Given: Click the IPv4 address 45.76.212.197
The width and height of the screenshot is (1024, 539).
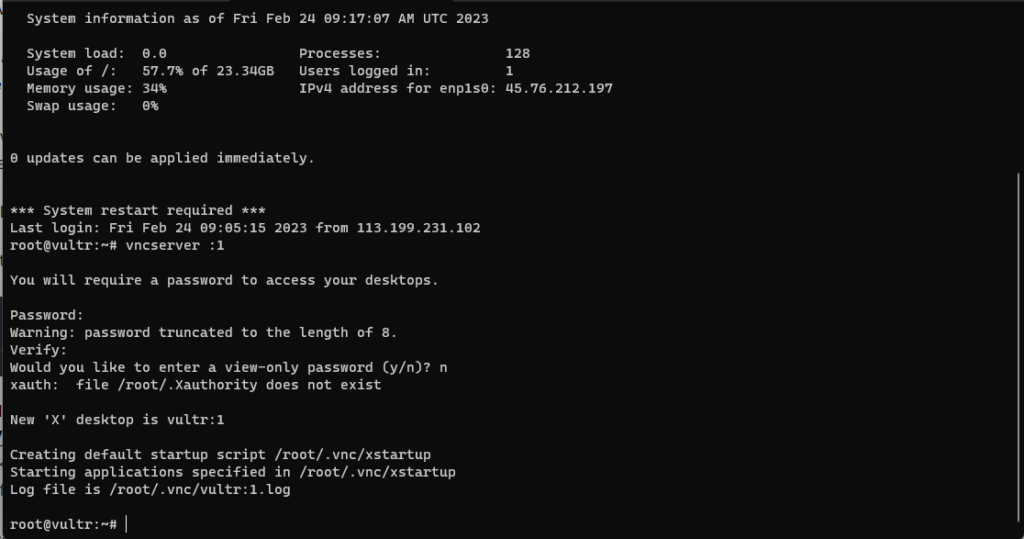Looking at the screenshot, I should [x=559, y=88].
